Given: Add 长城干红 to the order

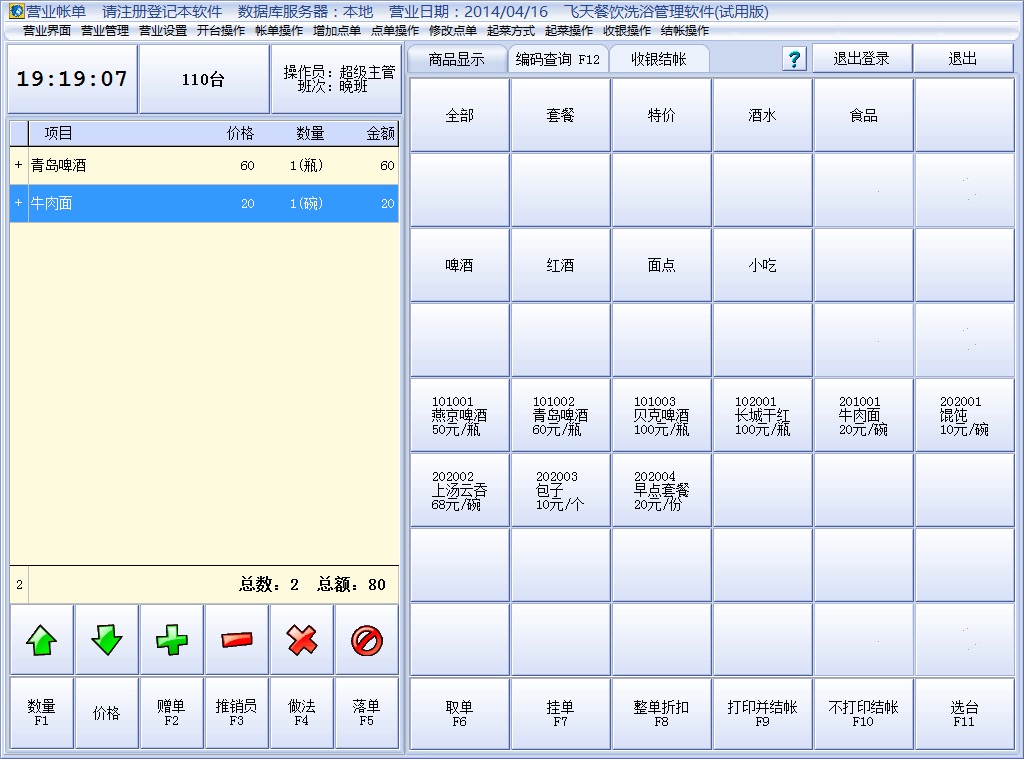Looking at the screenshot, I should click(762, 415).
